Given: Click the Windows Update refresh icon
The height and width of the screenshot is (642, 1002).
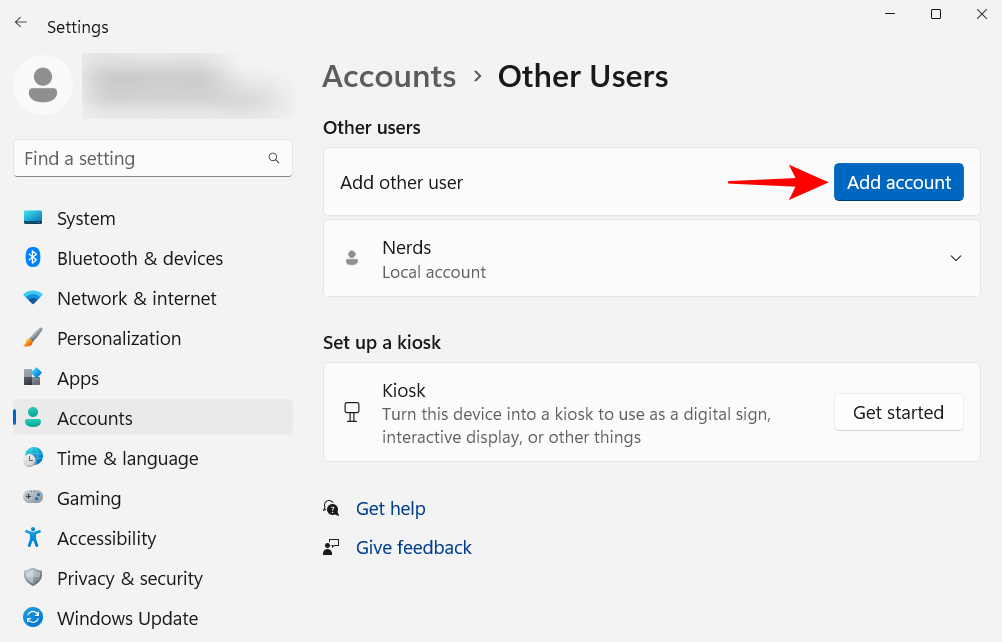Looking at the screenshot, I should coord(33,618).
